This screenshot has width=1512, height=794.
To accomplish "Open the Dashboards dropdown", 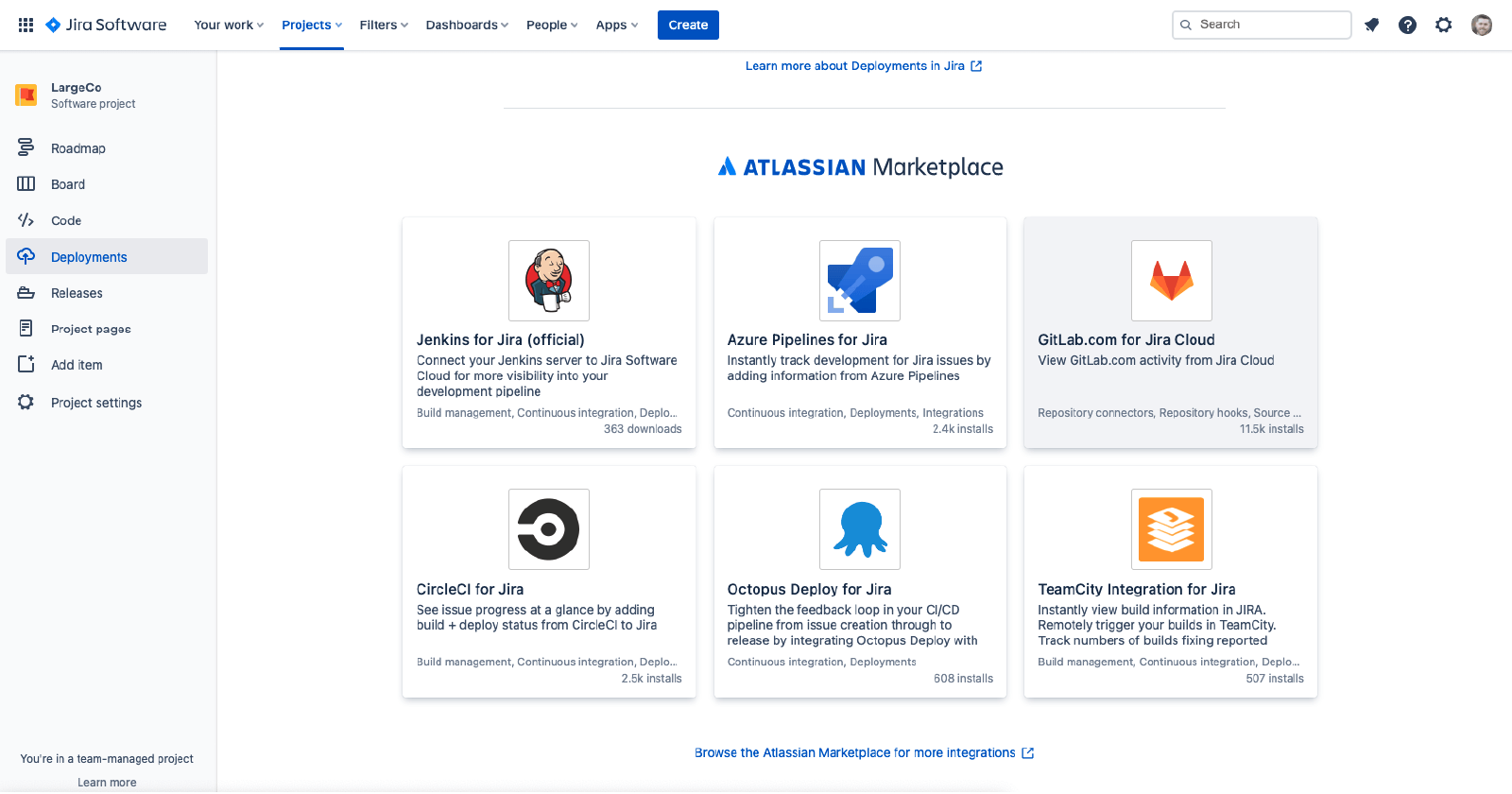I will (467, 25).
